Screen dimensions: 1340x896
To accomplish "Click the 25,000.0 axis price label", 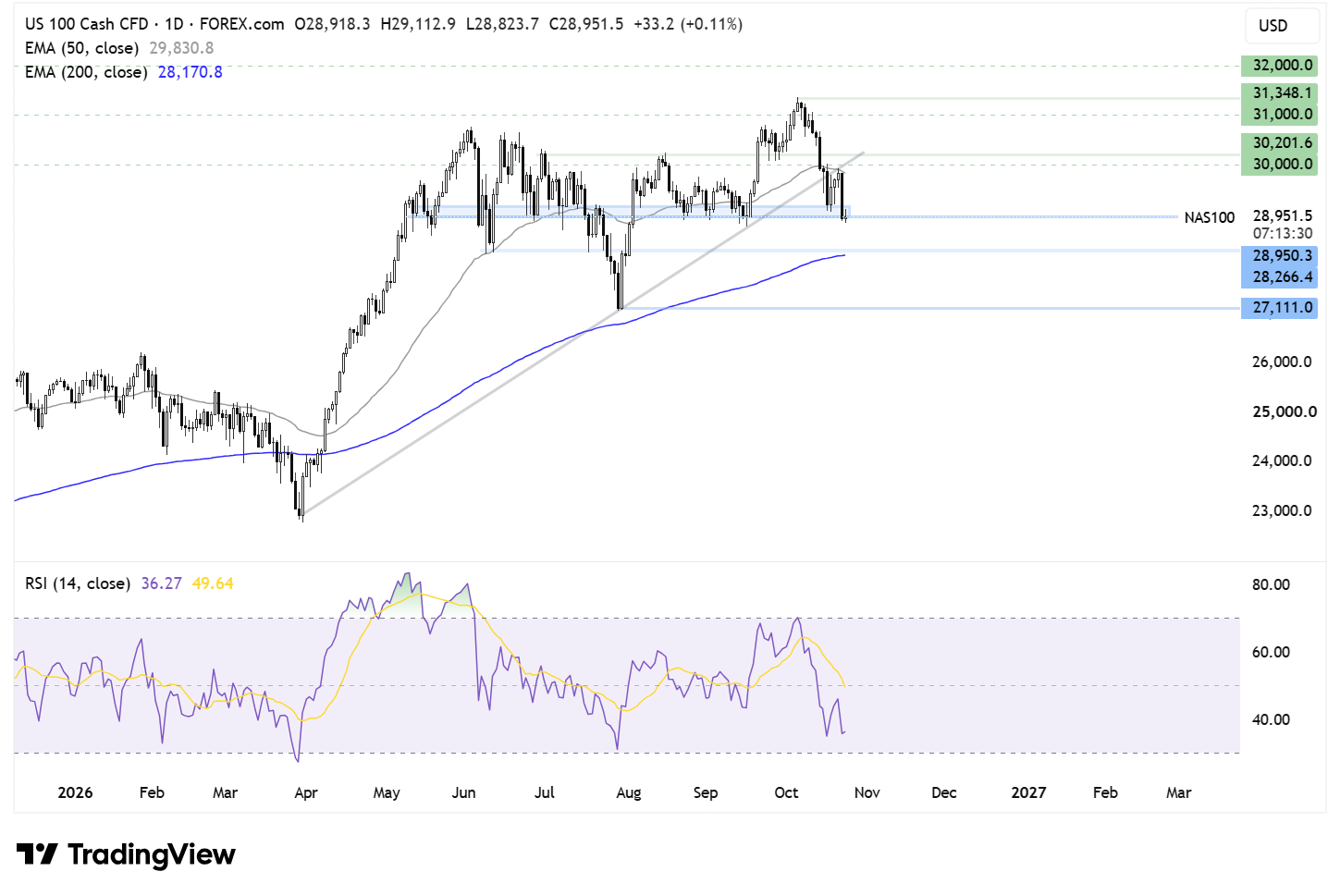I will (1285, 411).
